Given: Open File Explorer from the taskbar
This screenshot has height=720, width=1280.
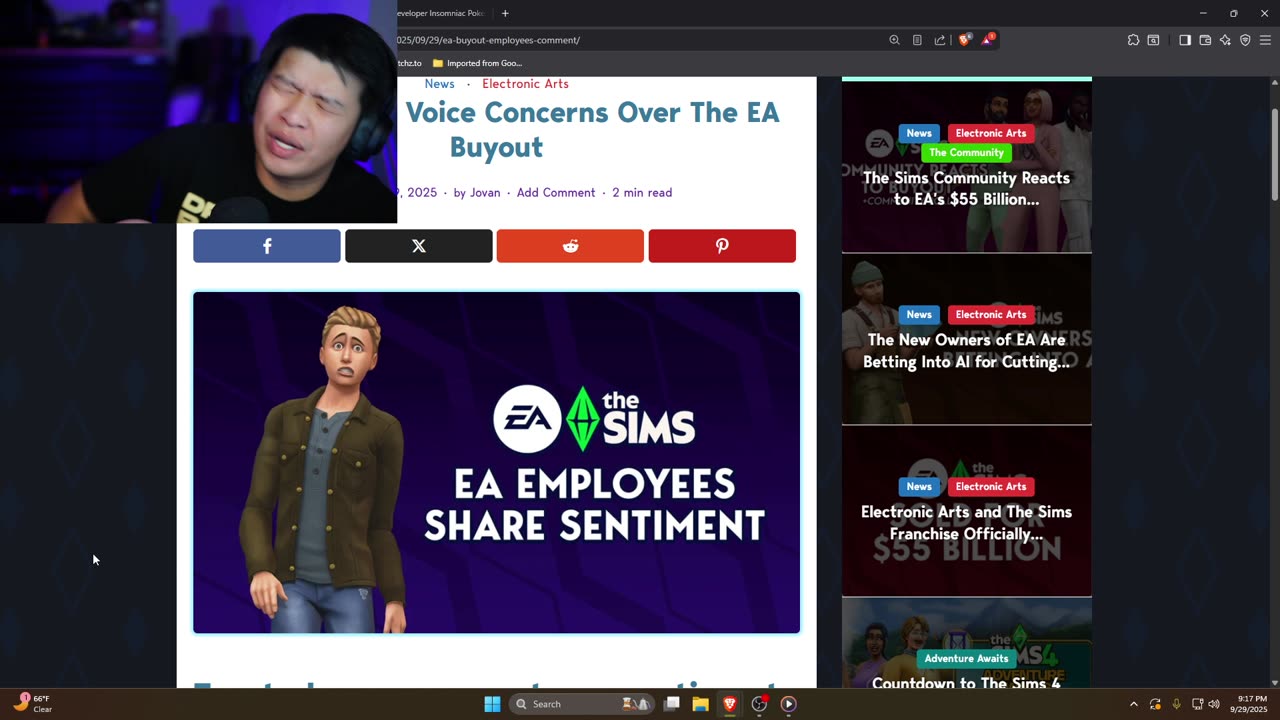Looking at the screenshot, I should [701, 704].
